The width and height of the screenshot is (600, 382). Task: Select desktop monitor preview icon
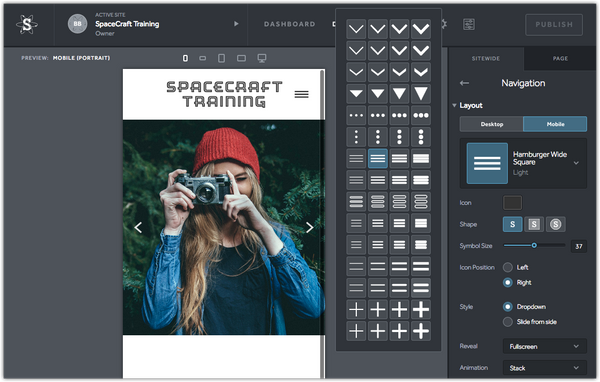(x=262, y=58)
